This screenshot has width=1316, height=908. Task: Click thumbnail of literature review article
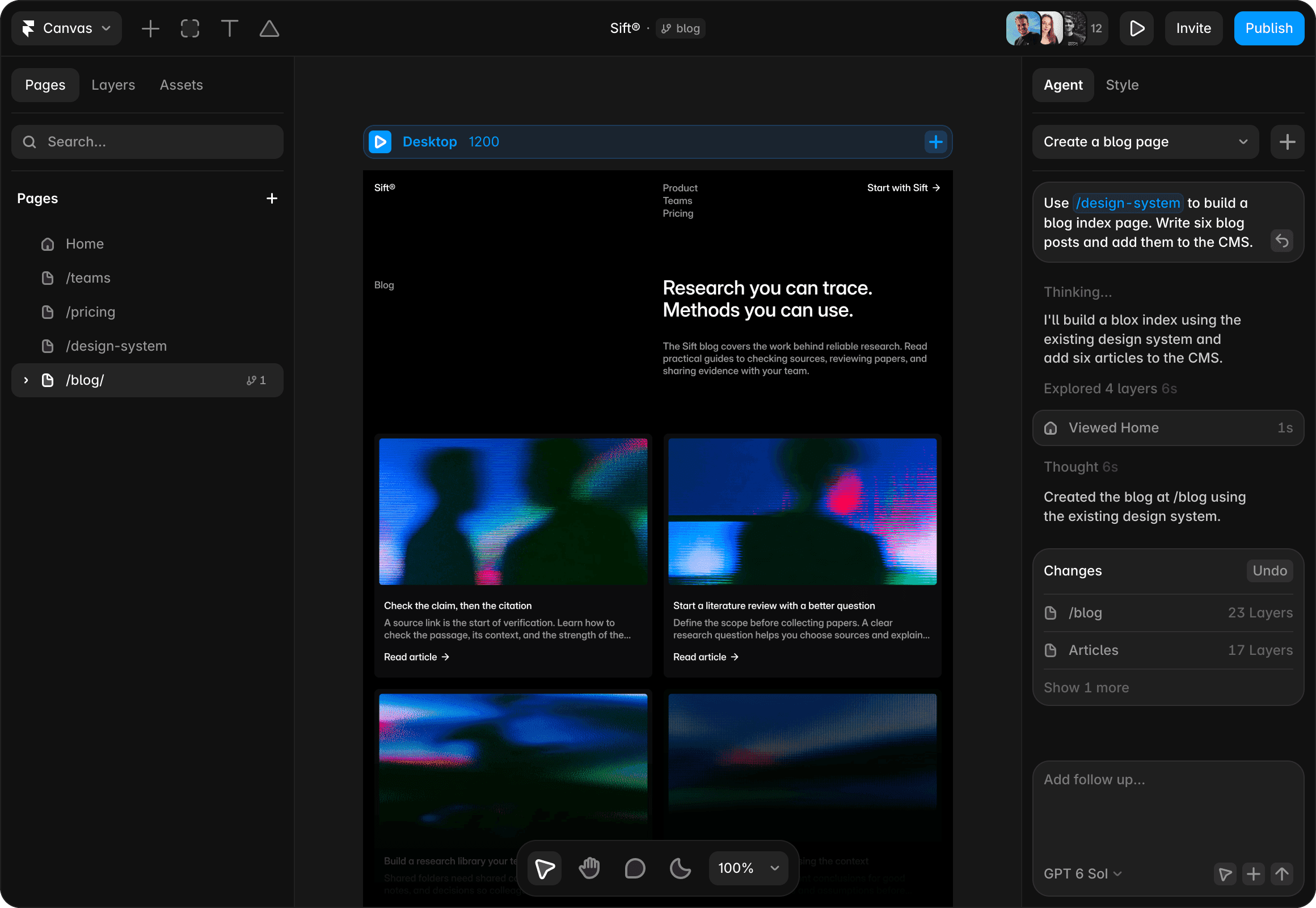(x=803, y=511)
